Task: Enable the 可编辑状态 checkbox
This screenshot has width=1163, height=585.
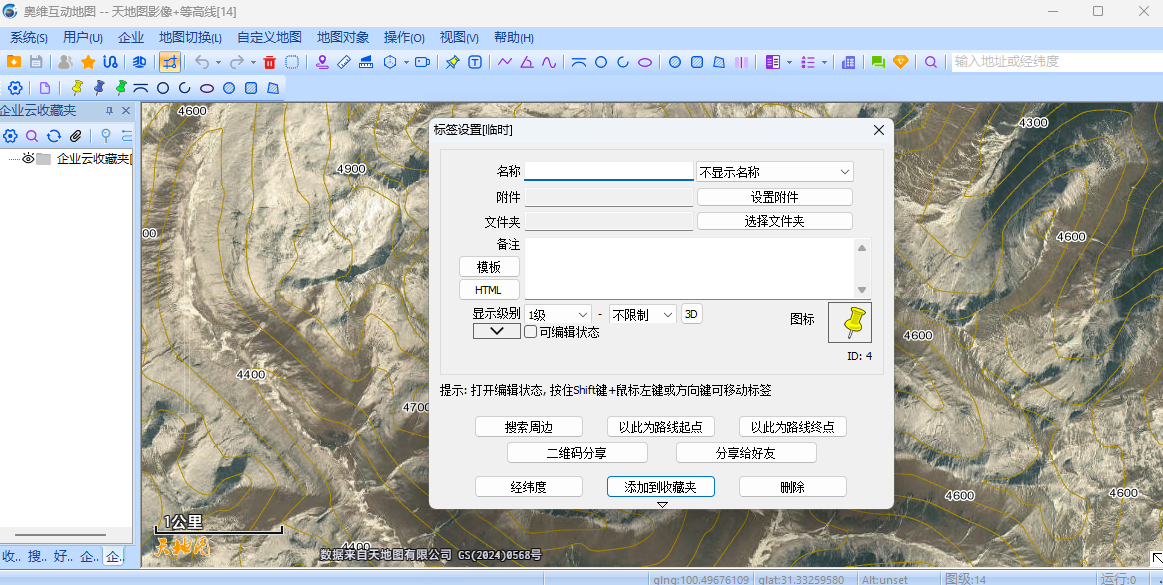Action: coord(530,331)
